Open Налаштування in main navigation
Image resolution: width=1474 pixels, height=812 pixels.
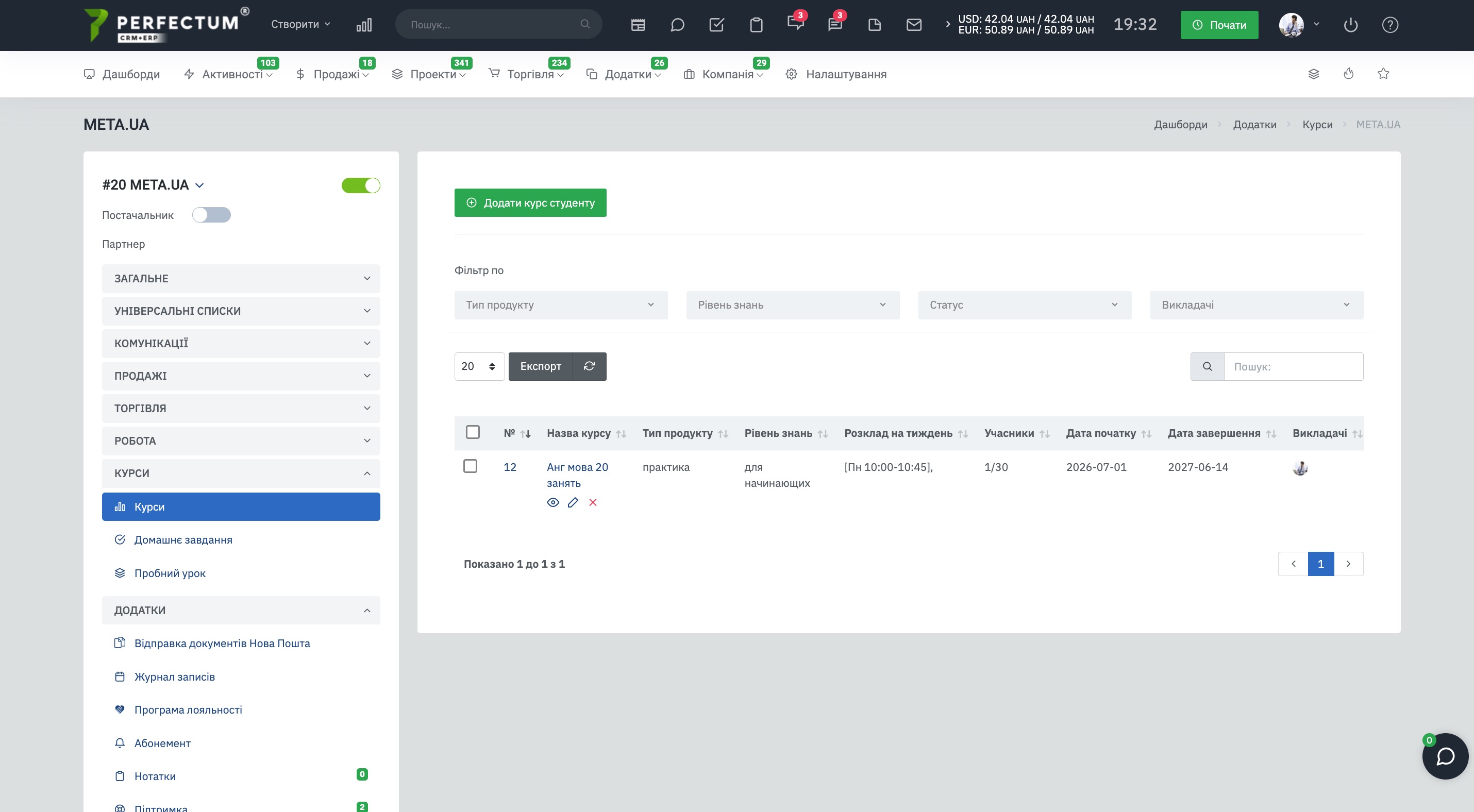836,74
